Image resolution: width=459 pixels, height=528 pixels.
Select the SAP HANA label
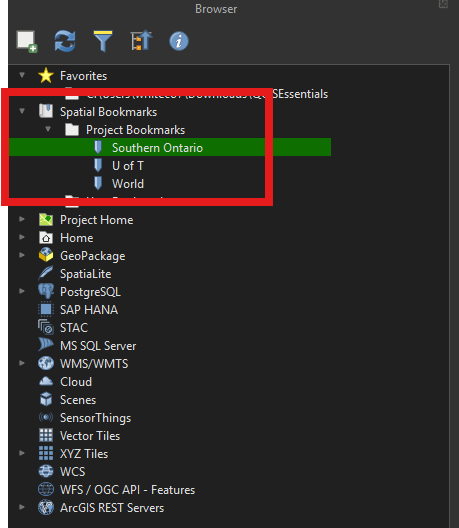point(89,310)
